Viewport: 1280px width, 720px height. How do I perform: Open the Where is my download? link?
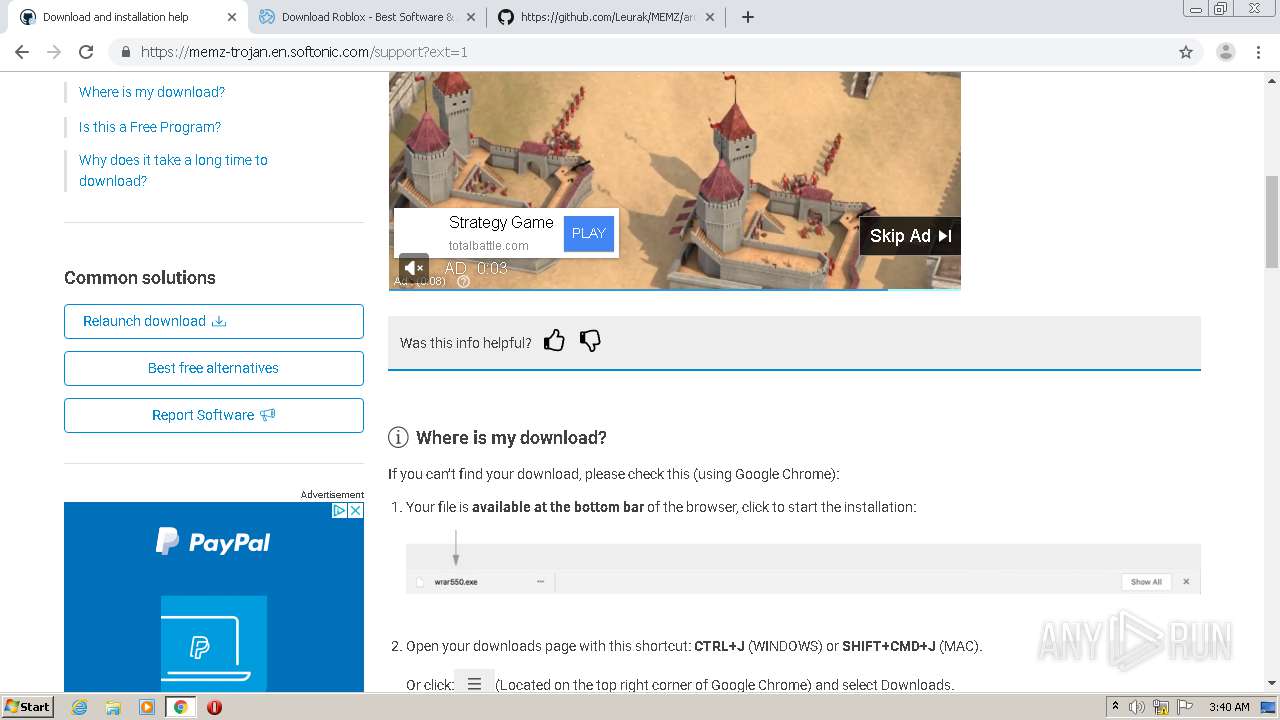[152, 92]
